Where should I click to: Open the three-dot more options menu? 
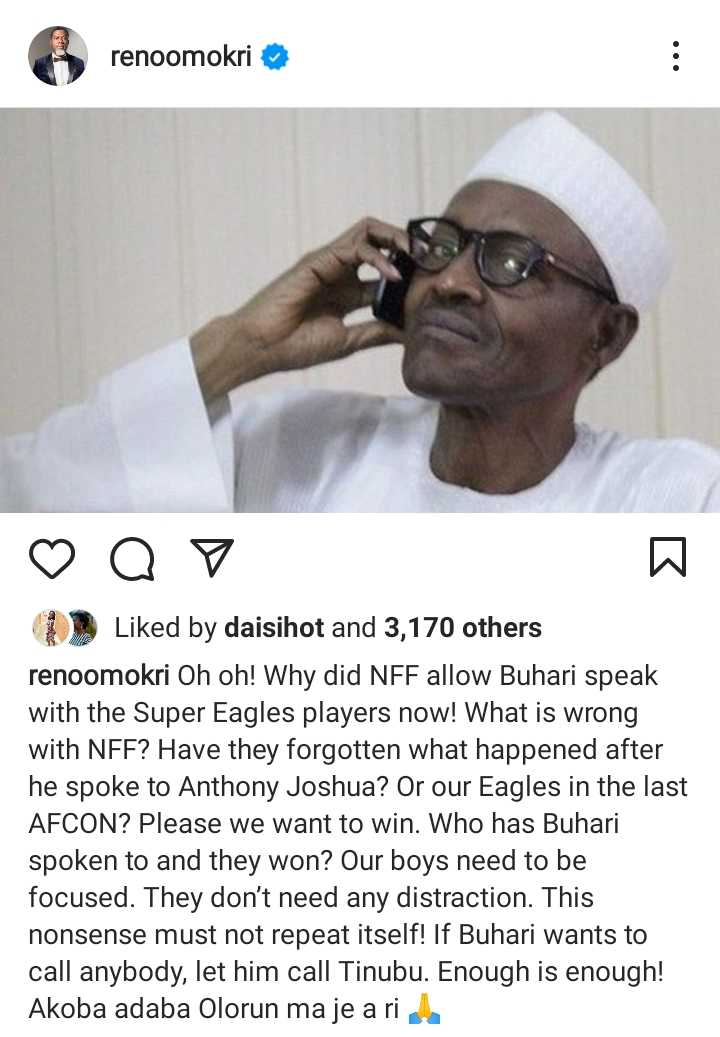click(x=675, y=56)
